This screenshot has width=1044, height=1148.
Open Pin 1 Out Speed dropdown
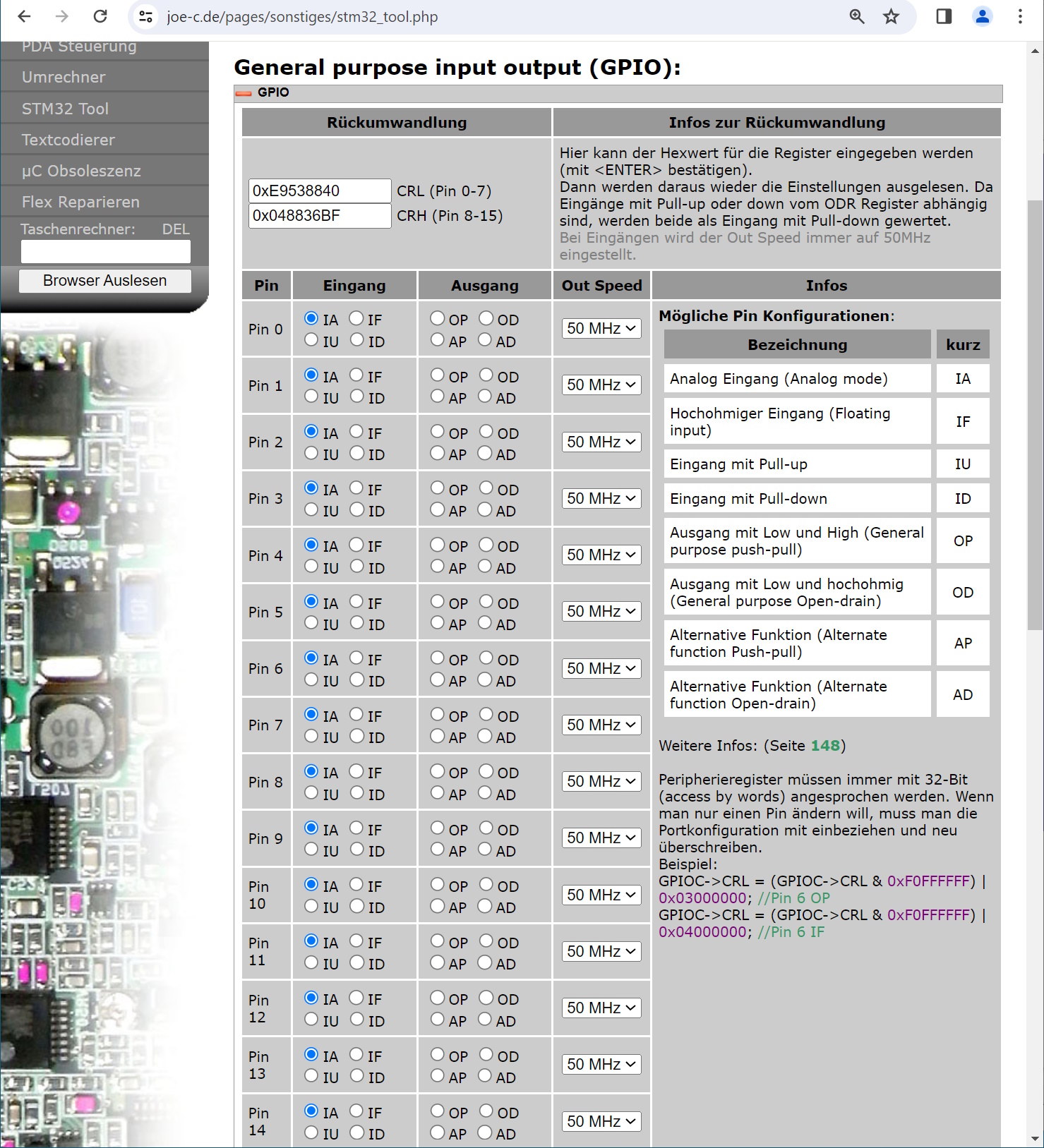(601, 385)
